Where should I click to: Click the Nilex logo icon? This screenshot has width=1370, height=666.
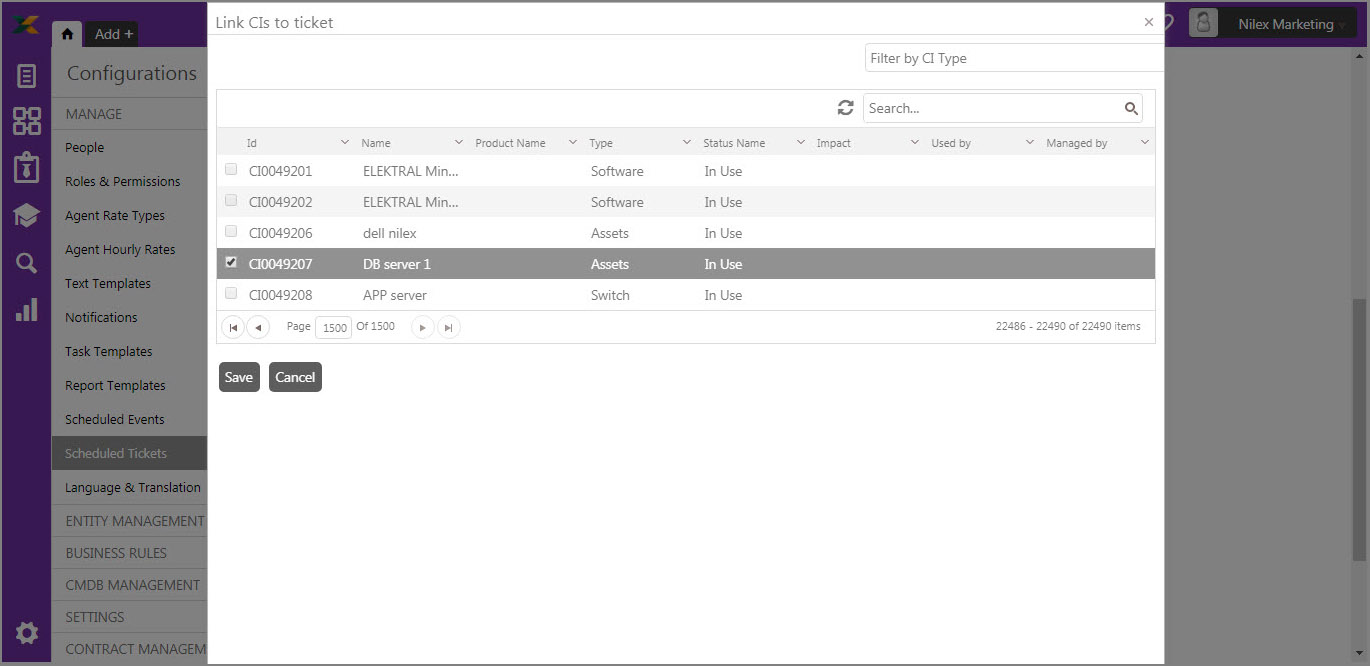pyautogui.click(x=26, y=24)
